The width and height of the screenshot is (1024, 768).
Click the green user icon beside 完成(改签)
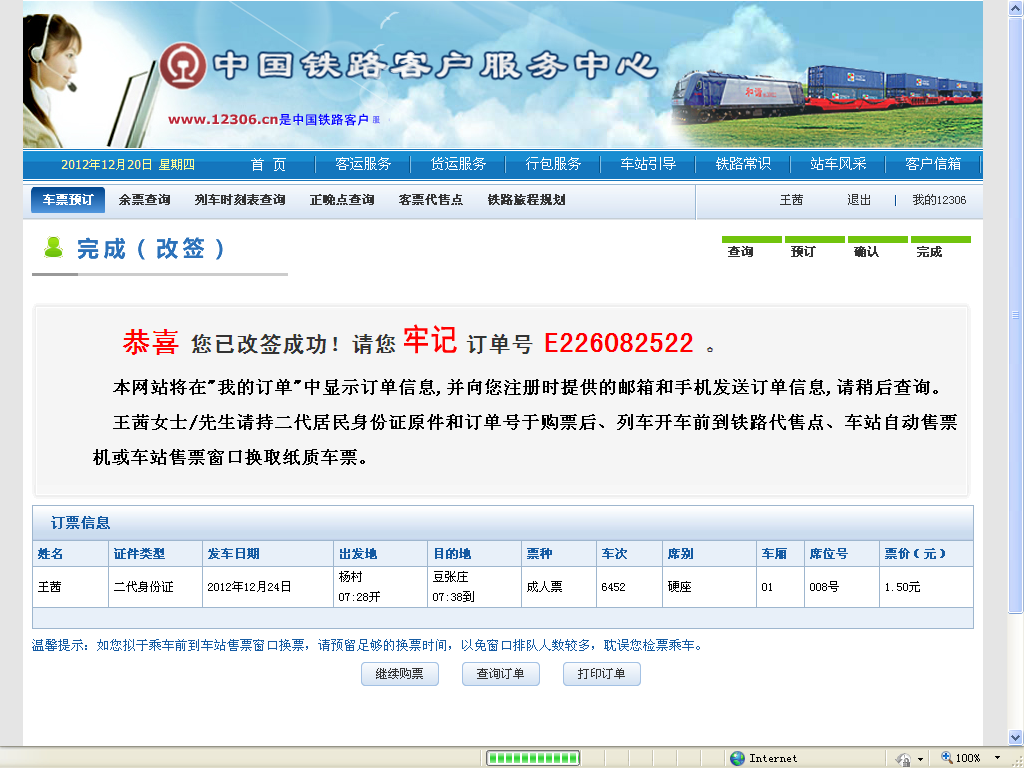point(53,248)
